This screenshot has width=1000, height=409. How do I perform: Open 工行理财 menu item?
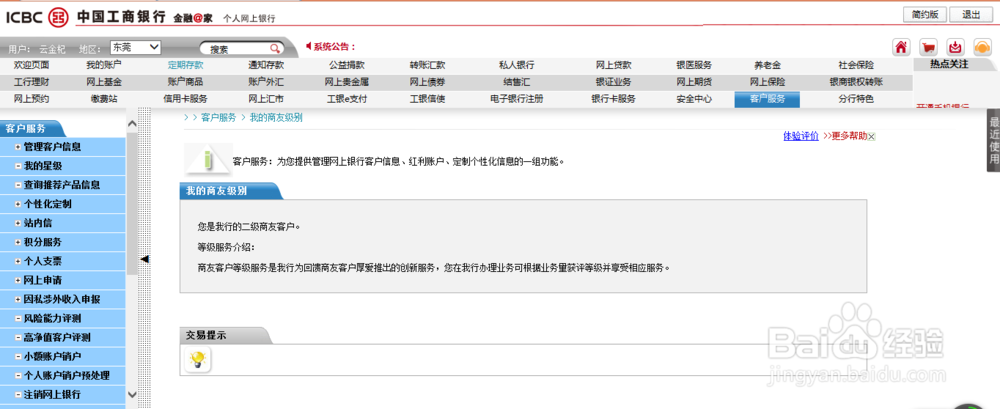tap(31, 82)
